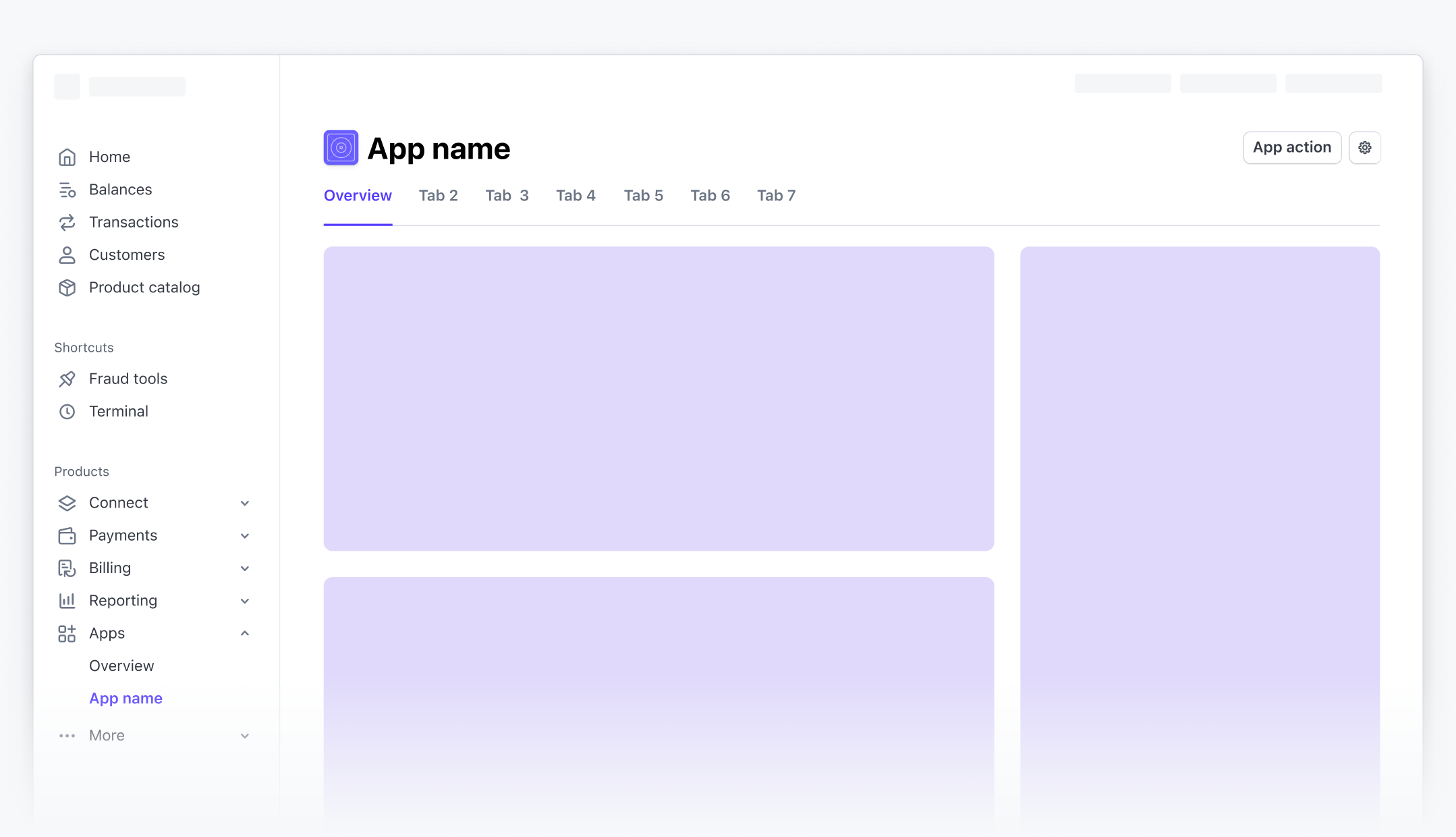Open Terminal shortcut
Viewport: 1456px width, 837px height.
[x=119, y=412]
